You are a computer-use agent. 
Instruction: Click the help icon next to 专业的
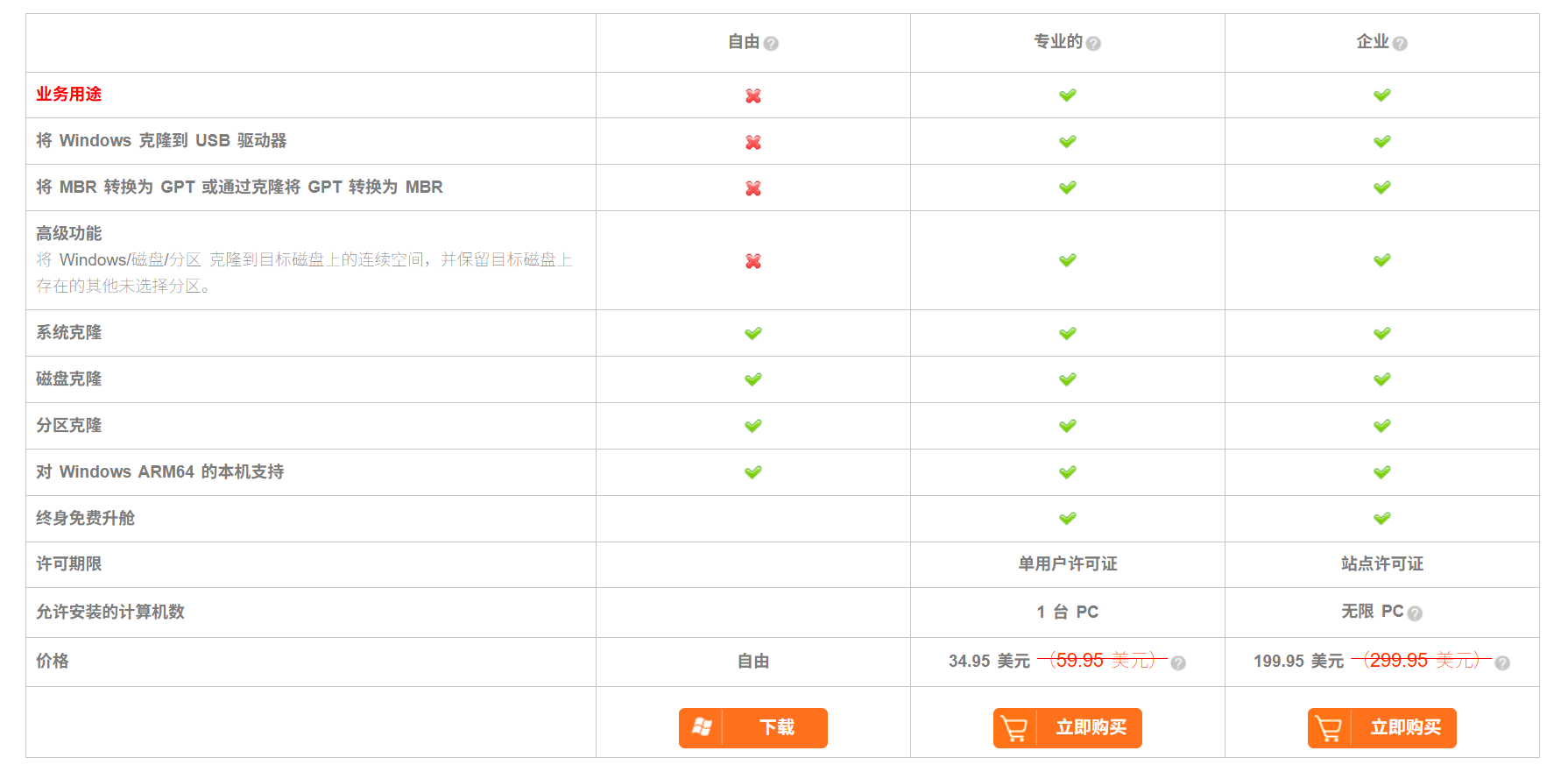(1093, 43)
